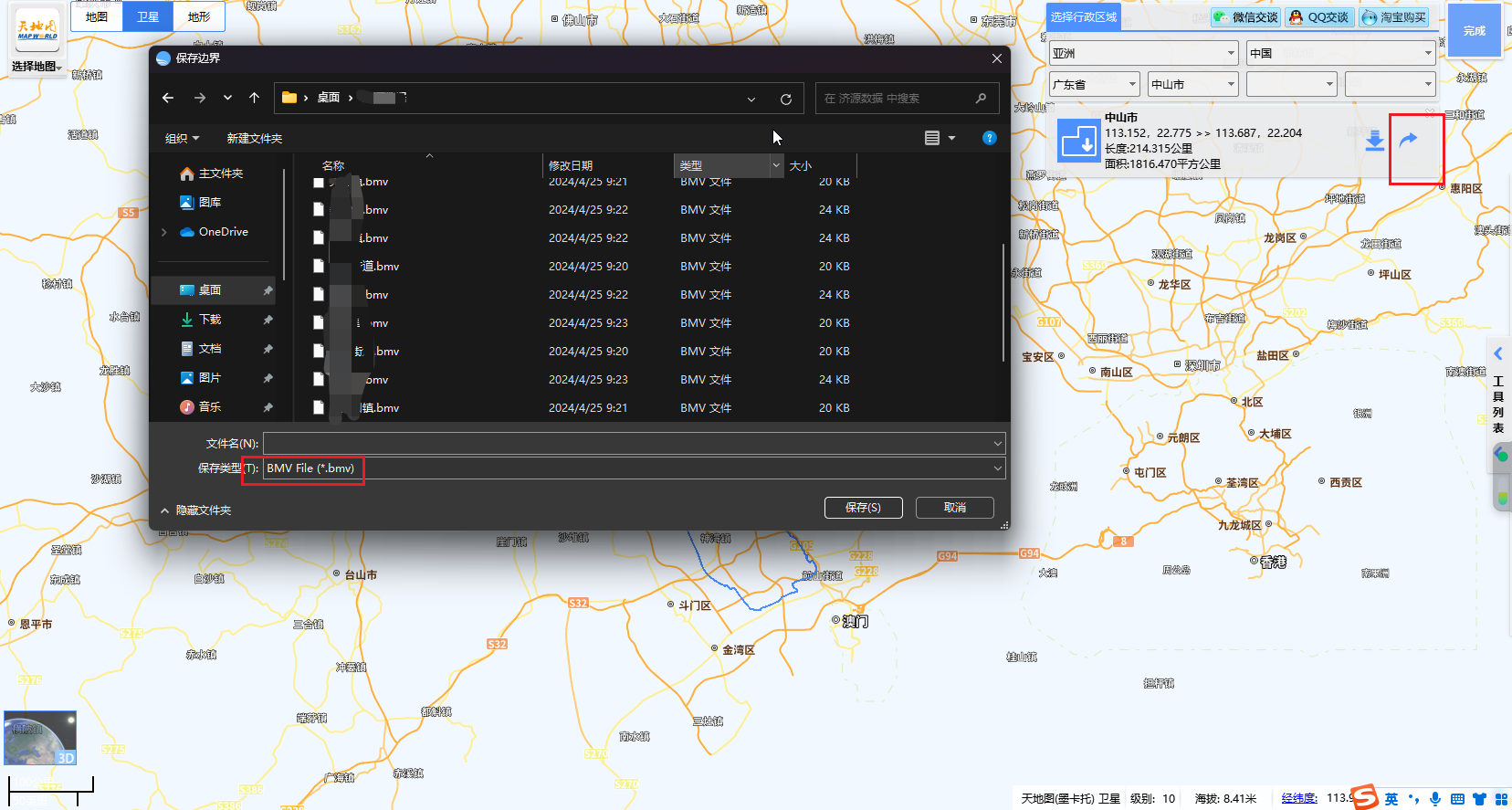Viewport: 1512px width, 810px height.
Task: Unpin 音乐 from quick access
Action: 268,407
